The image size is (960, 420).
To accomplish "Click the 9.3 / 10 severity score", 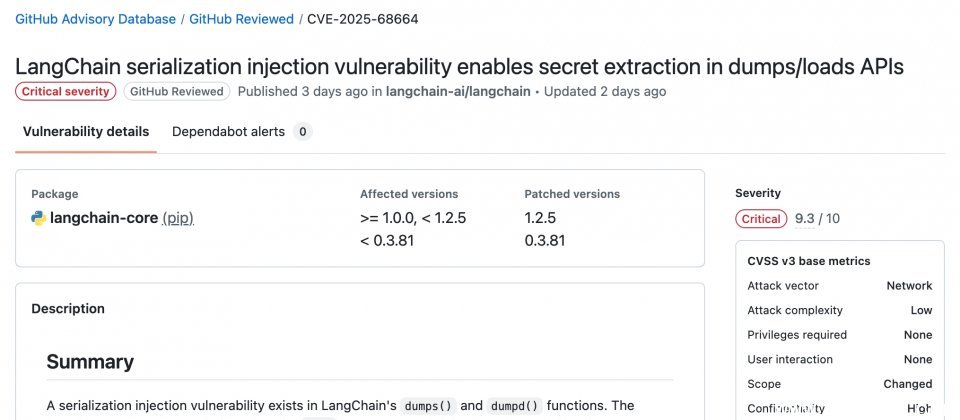I will (x=817, y=219).
